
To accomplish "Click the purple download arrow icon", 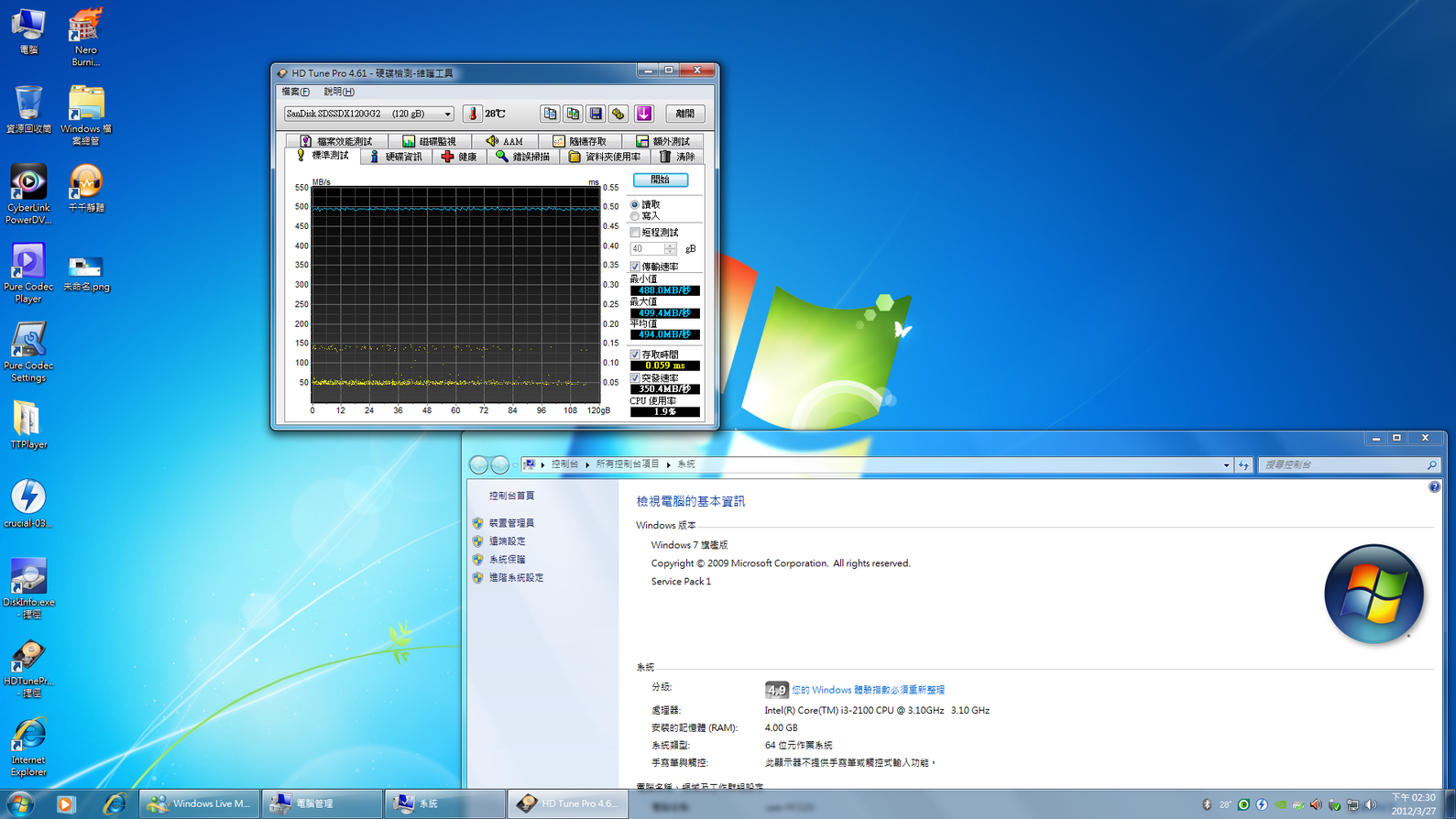I will pyautogui.click(x=644, y=114).
